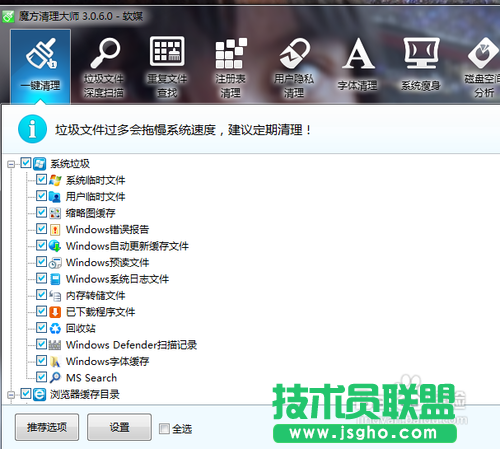Click the 设置 settings button
The width and height of the screenshot is (500, 449).
click(x=119, y=427)
